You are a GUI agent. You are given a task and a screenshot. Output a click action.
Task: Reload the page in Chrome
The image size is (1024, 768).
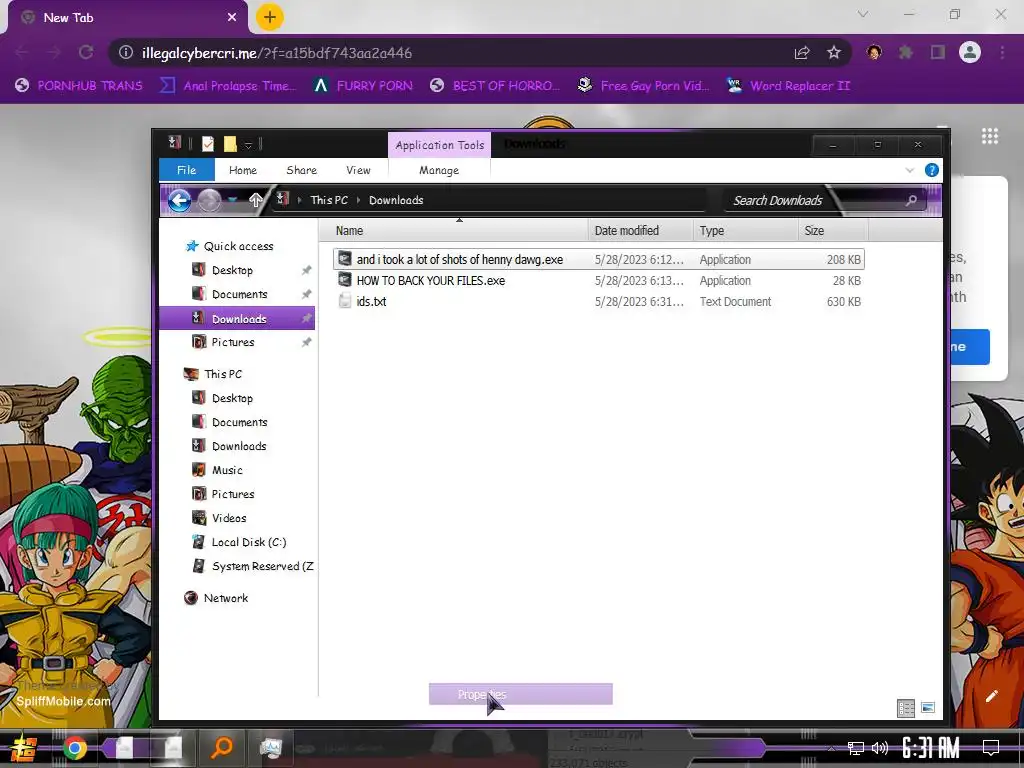pos(86,53)
